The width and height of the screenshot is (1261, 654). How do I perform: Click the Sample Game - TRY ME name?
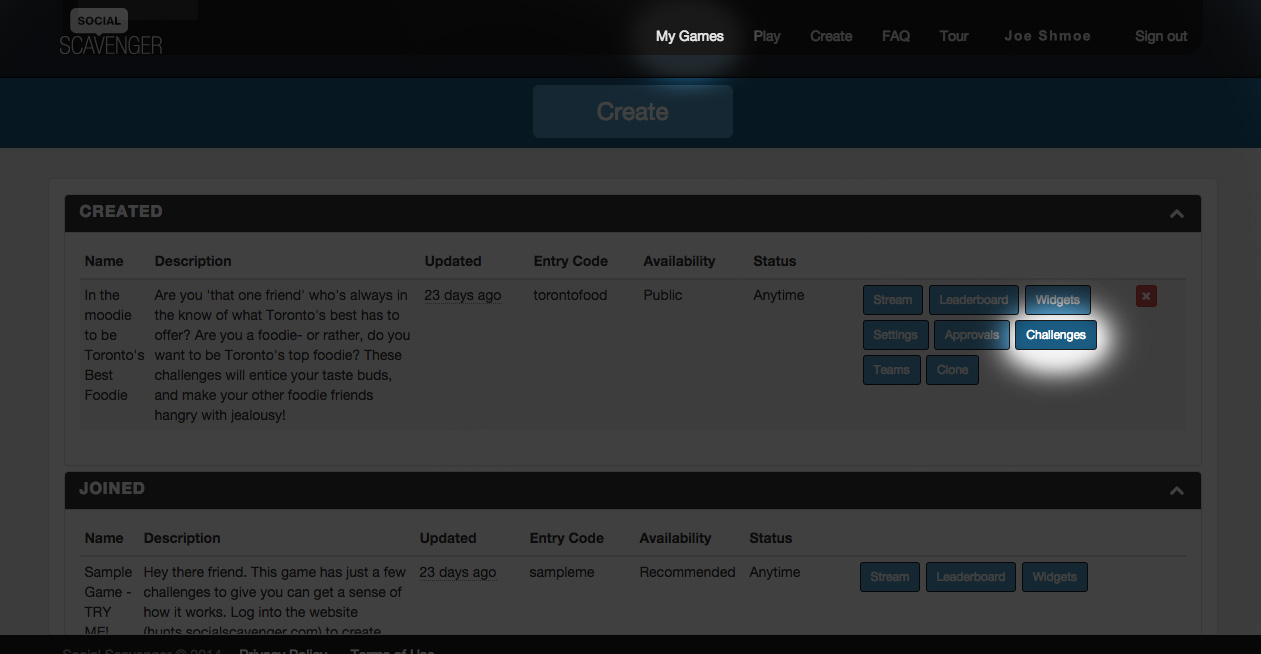[x=108, y=602]
